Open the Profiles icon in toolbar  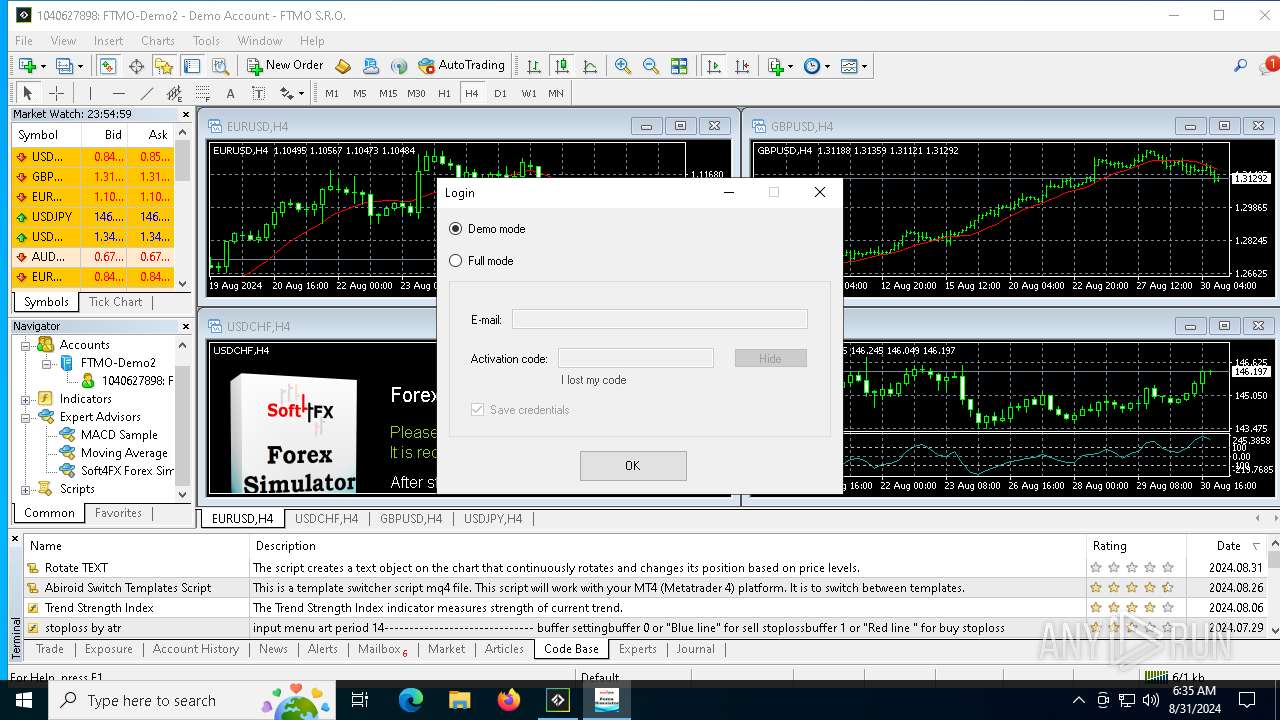pos(69,66)
